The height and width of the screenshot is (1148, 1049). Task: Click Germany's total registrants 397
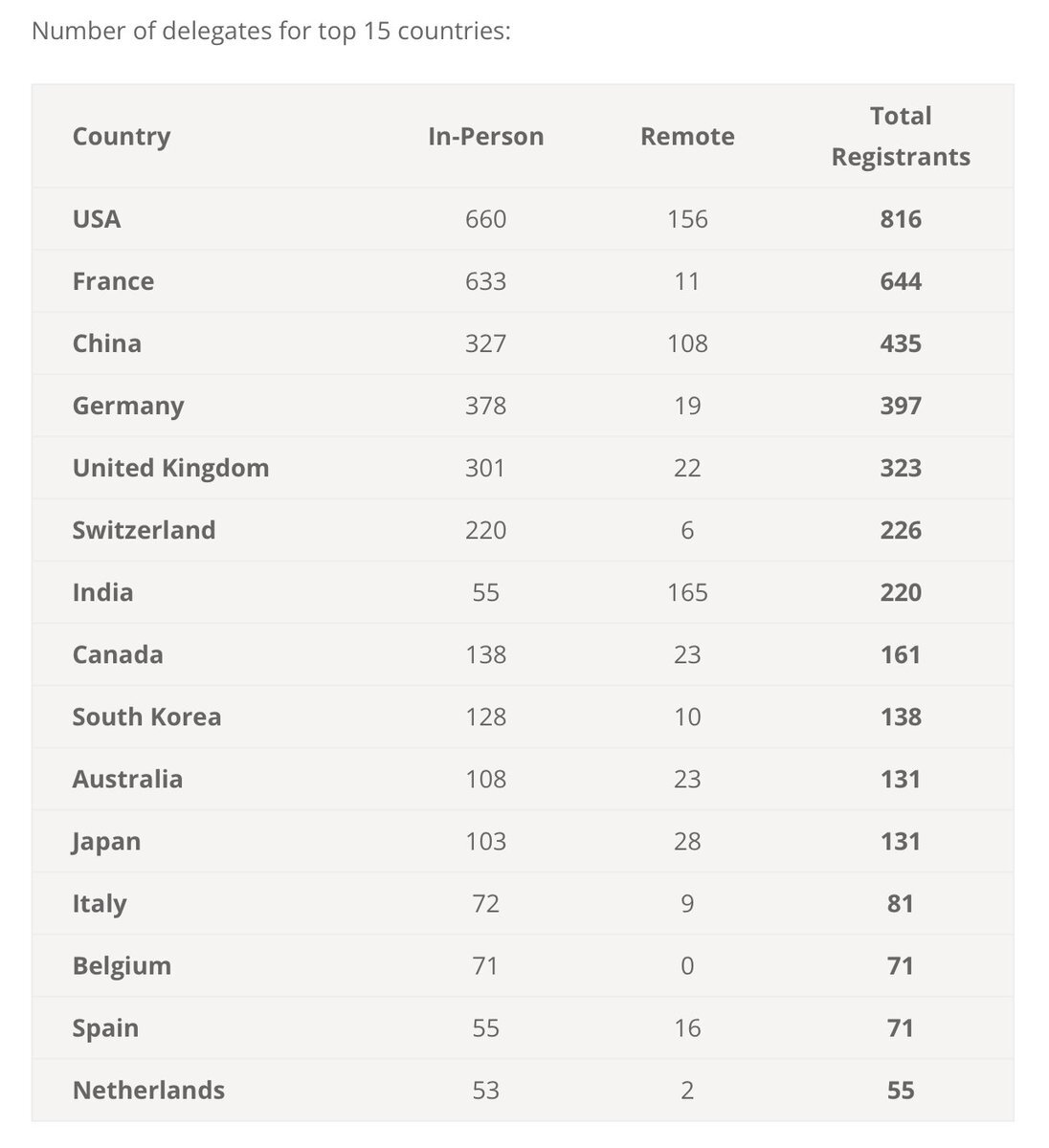click(x=901, y=406)
